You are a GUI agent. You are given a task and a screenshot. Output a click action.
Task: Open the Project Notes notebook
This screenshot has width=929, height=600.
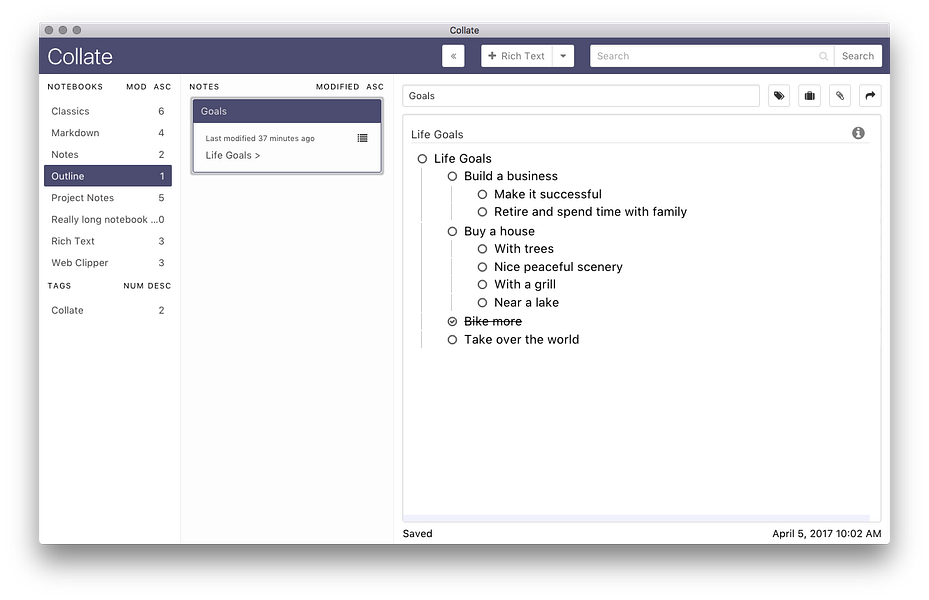(x=108, y=198)
